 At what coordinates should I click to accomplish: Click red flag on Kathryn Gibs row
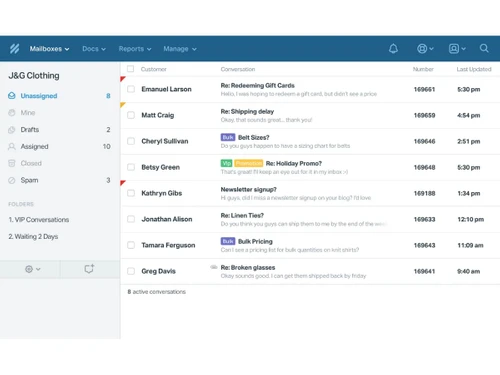point(123,183)
